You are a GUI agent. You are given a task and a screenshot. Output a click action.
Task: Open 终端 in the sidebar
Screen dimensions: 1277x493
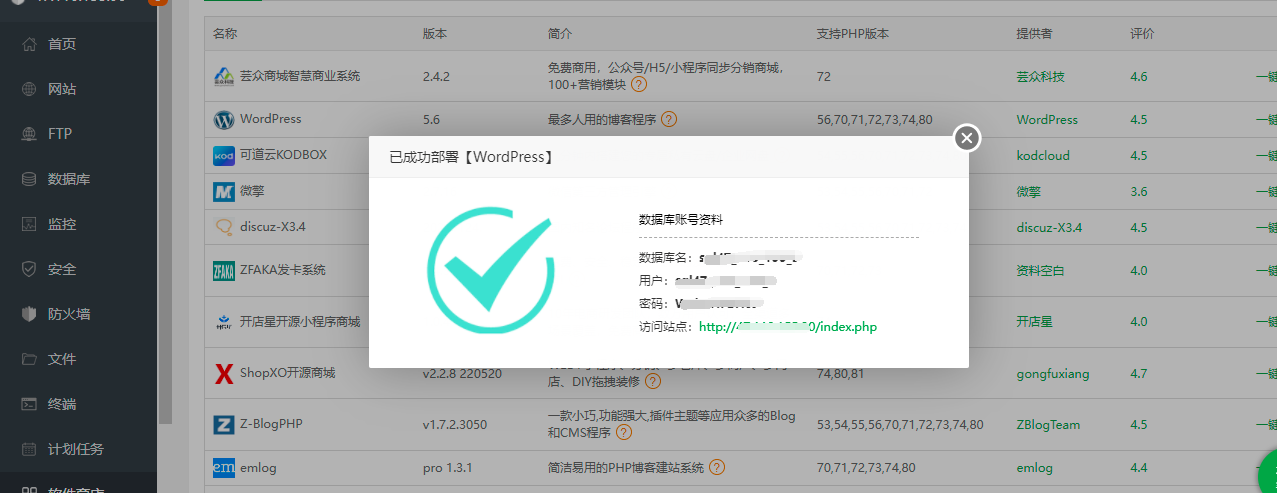tap(62, 404)
